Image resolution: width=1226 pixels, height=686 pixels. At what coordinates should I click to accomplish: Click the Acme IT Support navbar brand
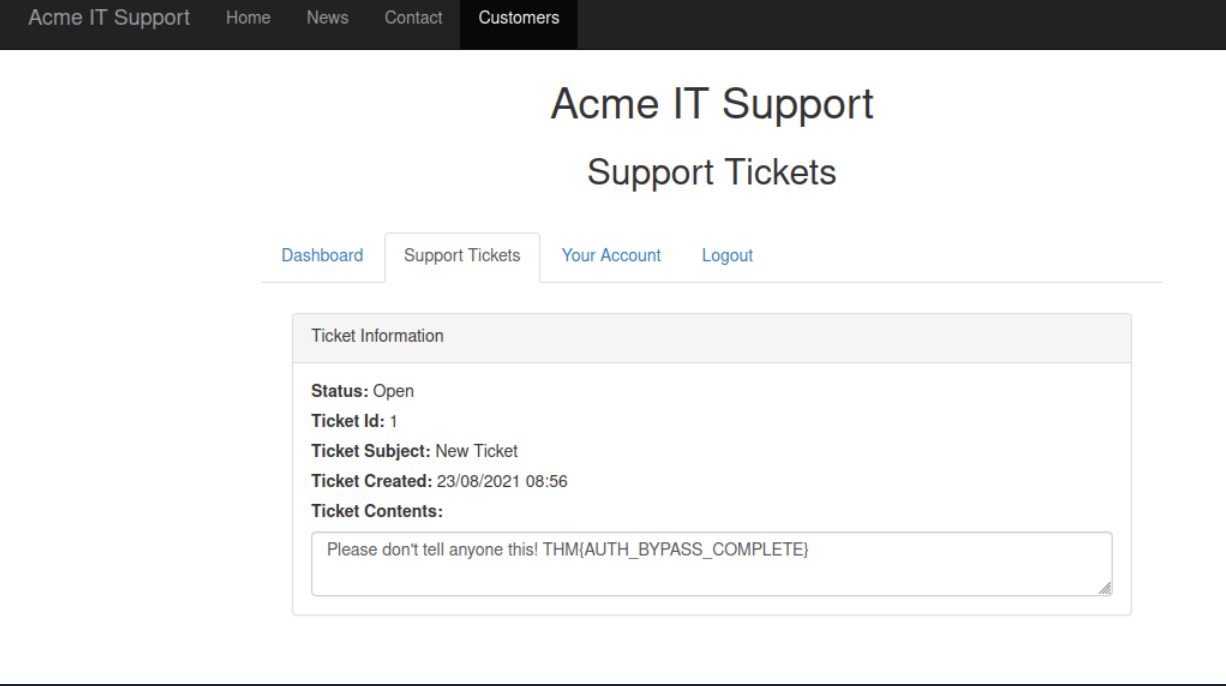[x=109, y=18]
